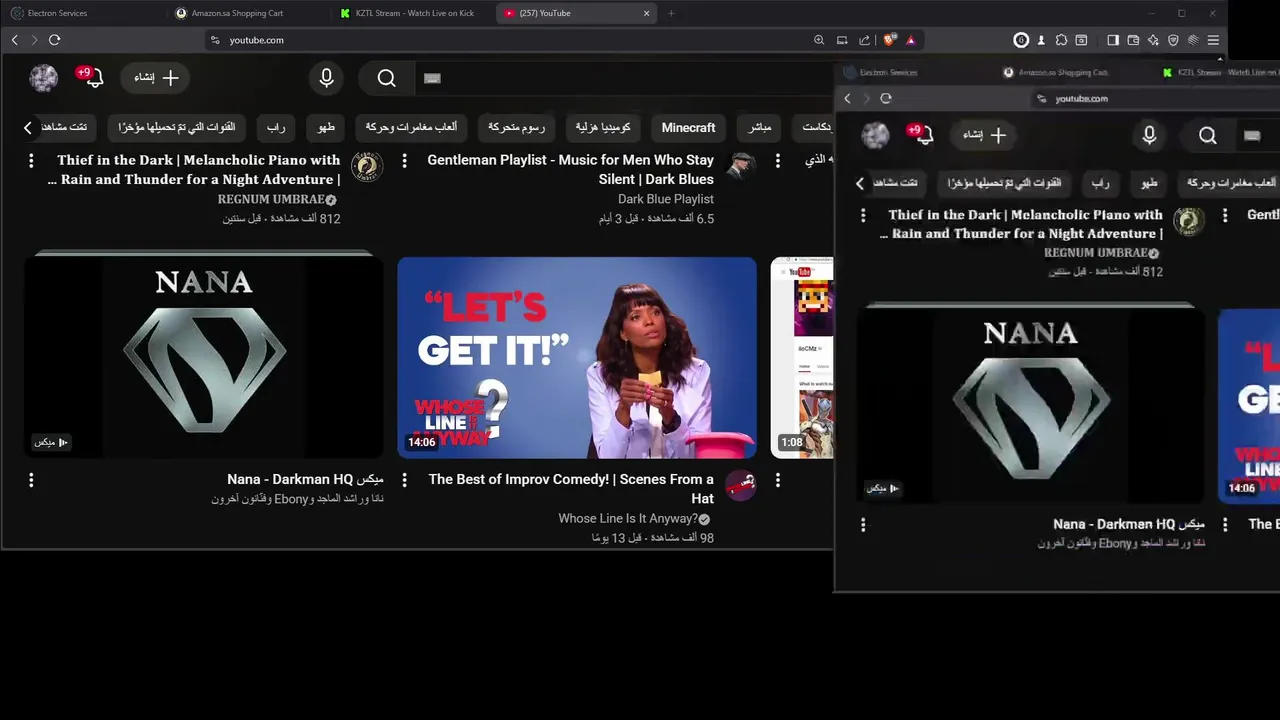This screenshot has height=720, width=1280.
Task: Open options menu for The Best of Improv Comedy video
Action: click(x=404, y=480)
